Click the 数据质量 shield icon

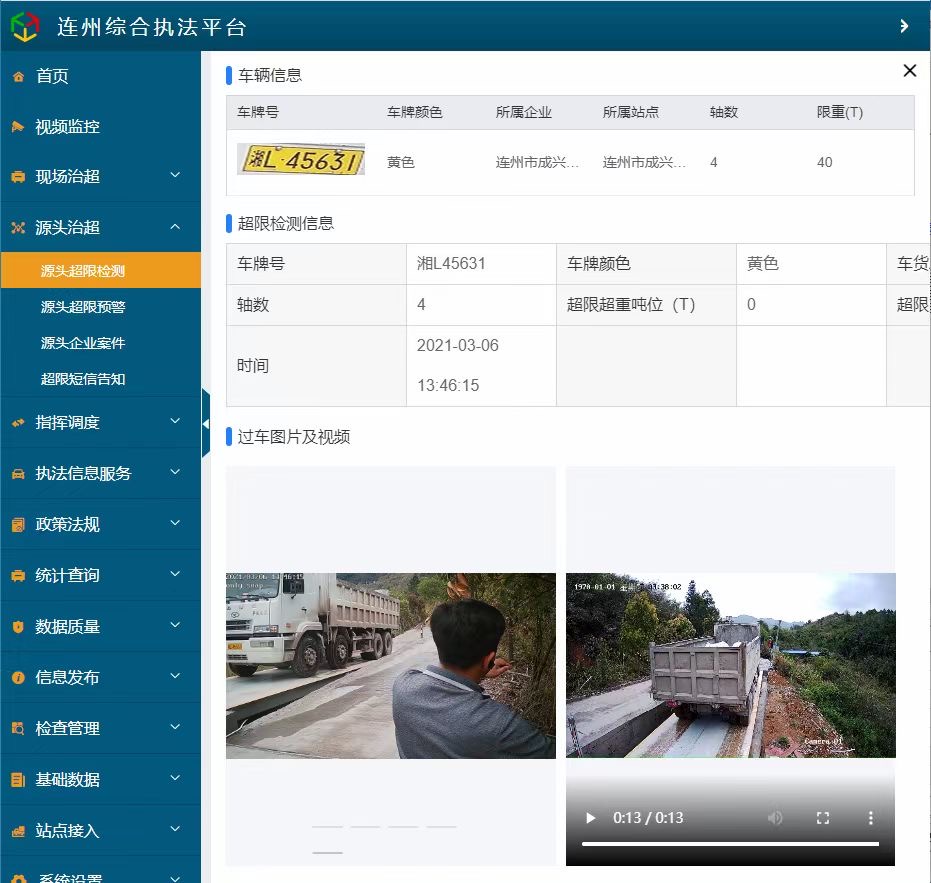pos(18,627)
